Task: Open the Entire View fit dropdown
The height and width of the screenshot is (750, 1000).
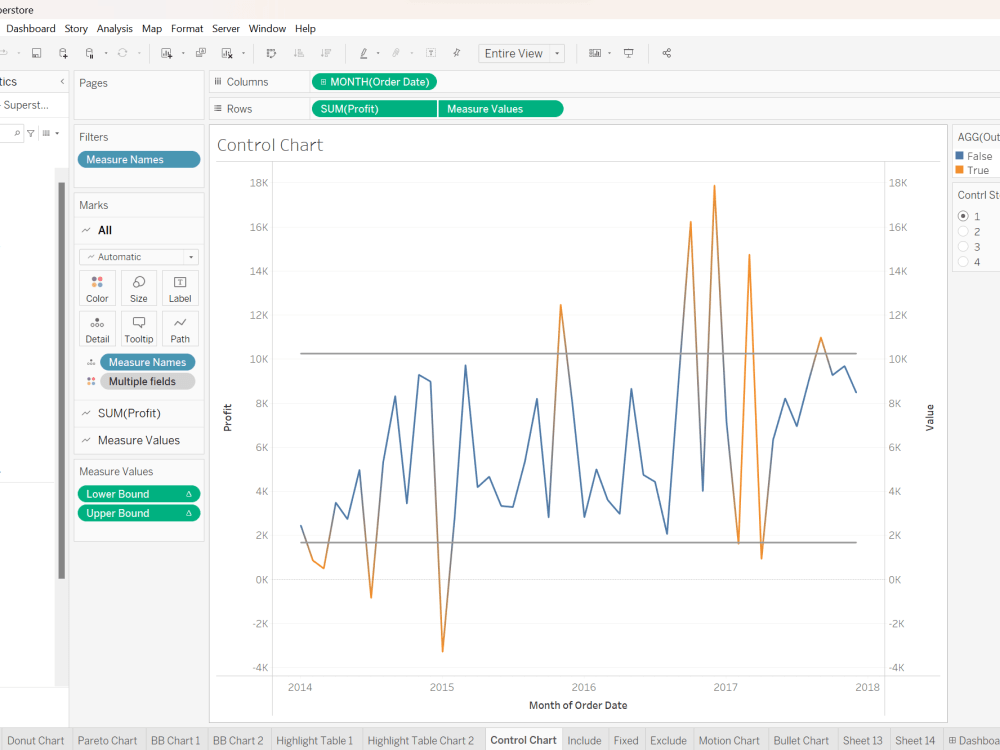Action: (x=557, y=52)
